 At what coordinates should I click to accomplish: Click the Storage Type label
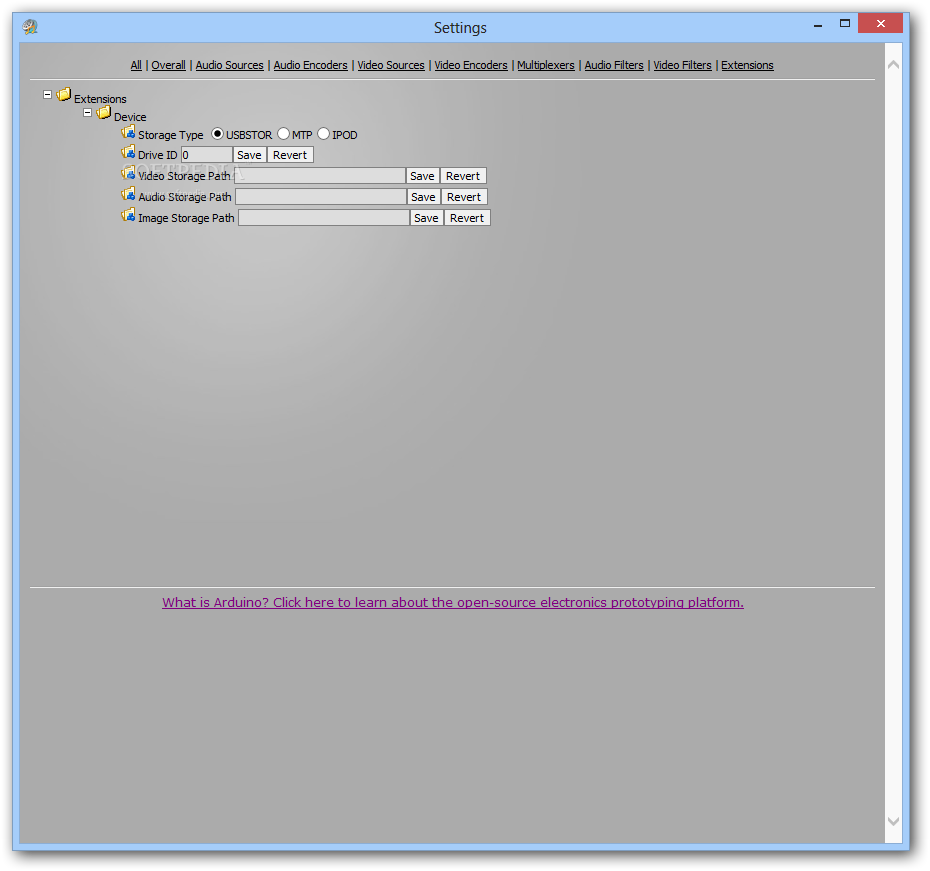pyautogui.click(x=171, y=135)
